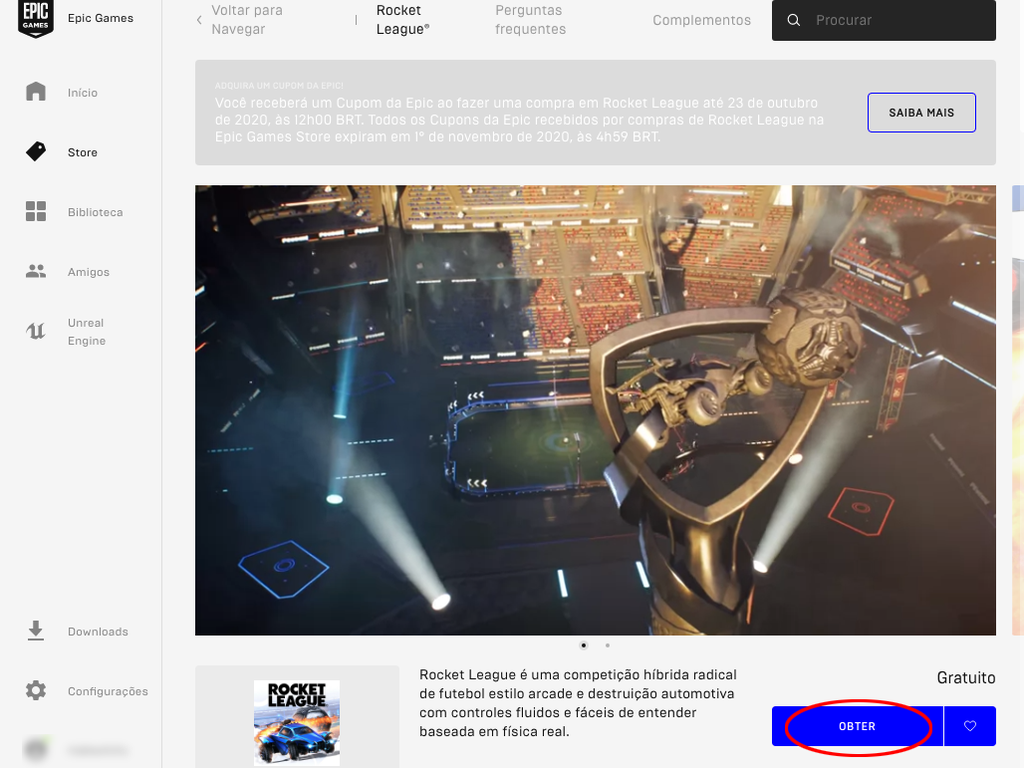Image resolution: width=1024 pixels, height=768 pixels.
Task: Click the Voltar para Navegar link
Action: click(x=247, y=20)
